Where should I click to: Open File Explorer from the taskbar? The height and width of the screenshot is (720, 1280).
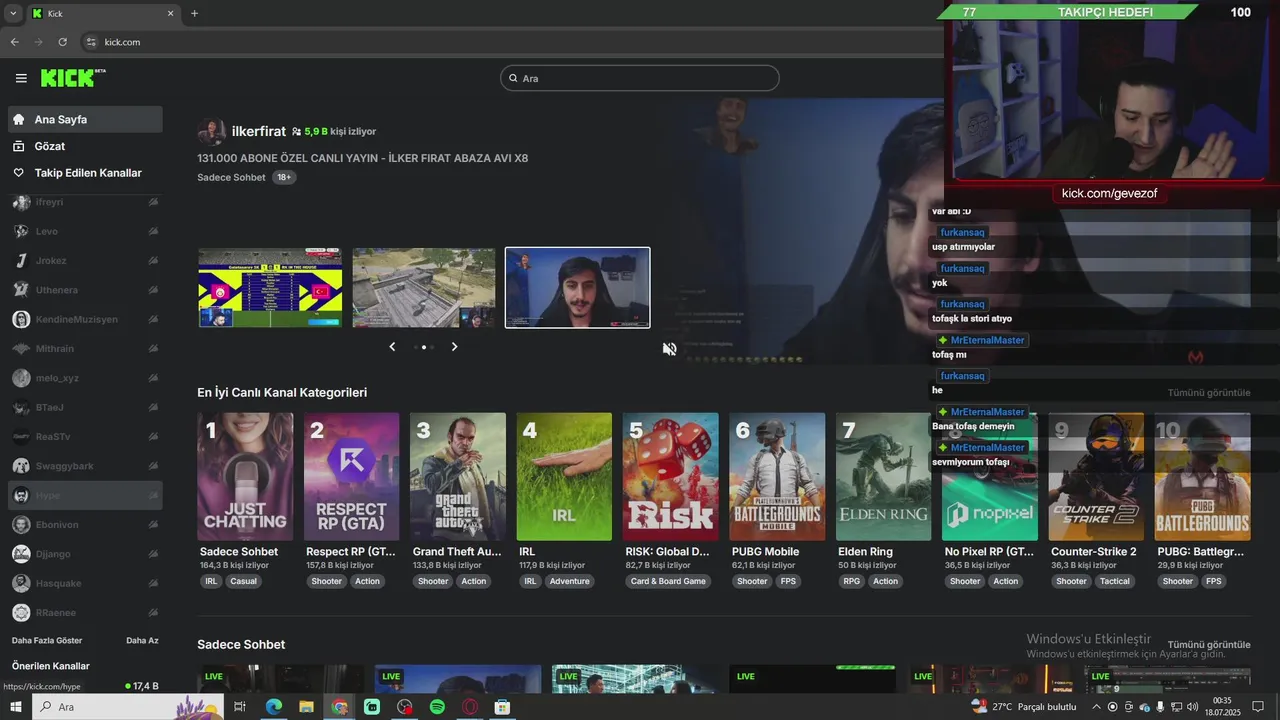tap(306, 707)
